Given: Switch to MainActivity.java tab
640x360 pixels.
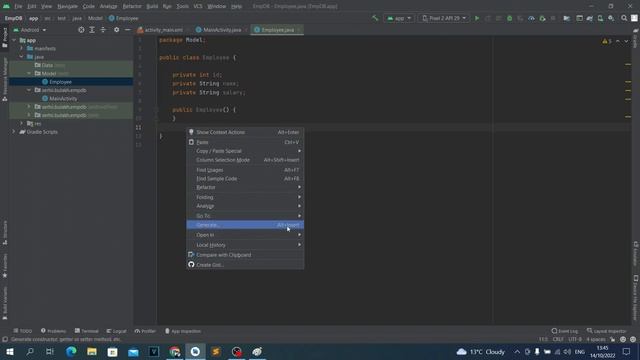Looking at the screenshot, I should coord(221,30).
